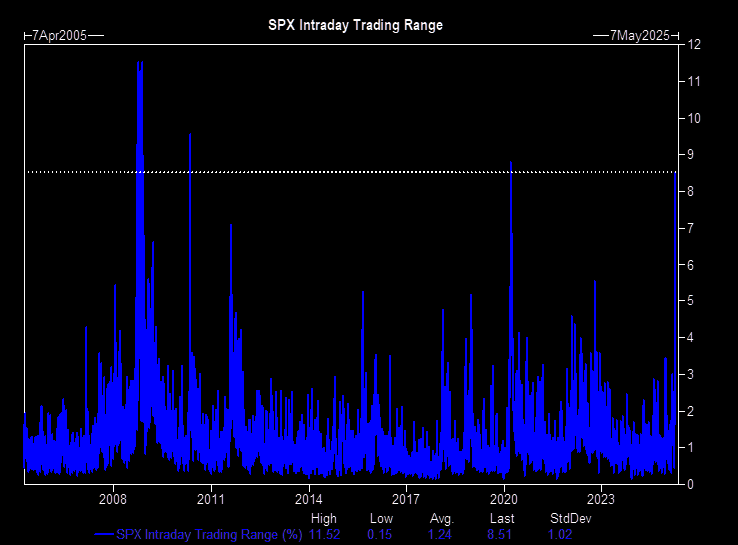
Task: Click the 2023 x-axis year label
Action: click(x=601, y=498)
